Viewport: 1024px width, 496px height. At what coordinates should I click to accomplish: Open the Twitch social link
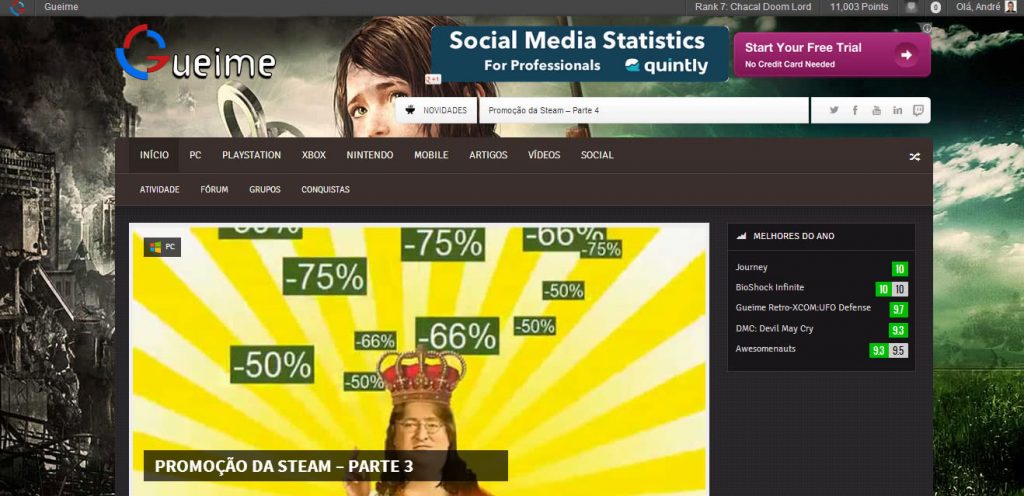click(x=918, y=110)
